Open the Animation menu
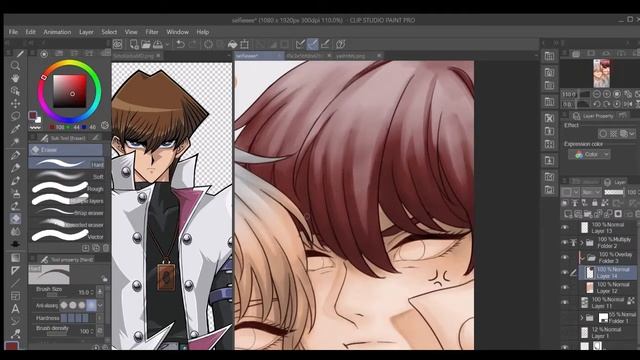 [57, 32]
